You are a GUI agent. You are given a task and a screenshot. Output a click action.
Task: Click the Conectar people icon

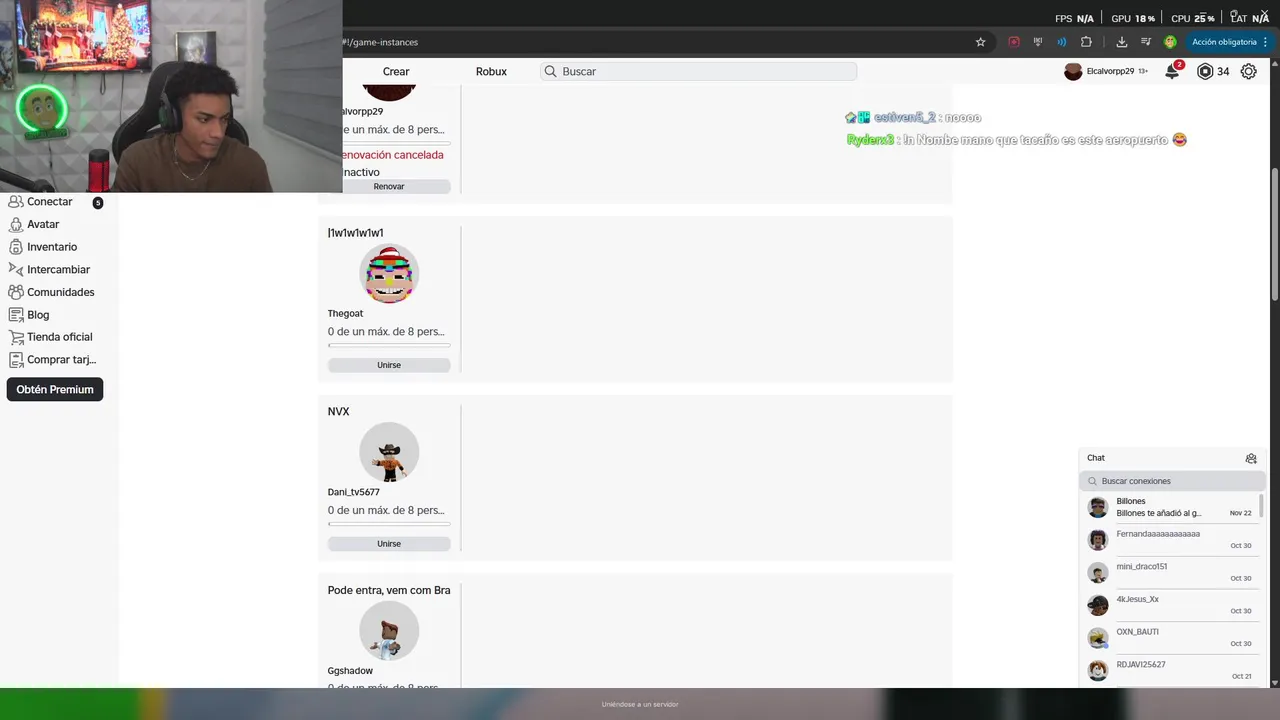tap(15, 202)
